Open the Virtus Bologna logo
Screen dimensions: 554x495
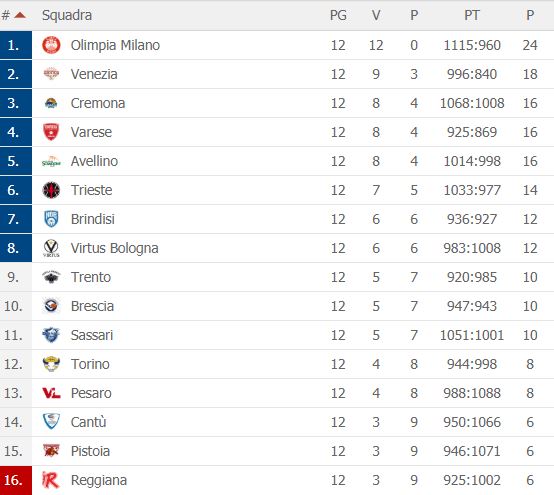(x=51, y=248)
